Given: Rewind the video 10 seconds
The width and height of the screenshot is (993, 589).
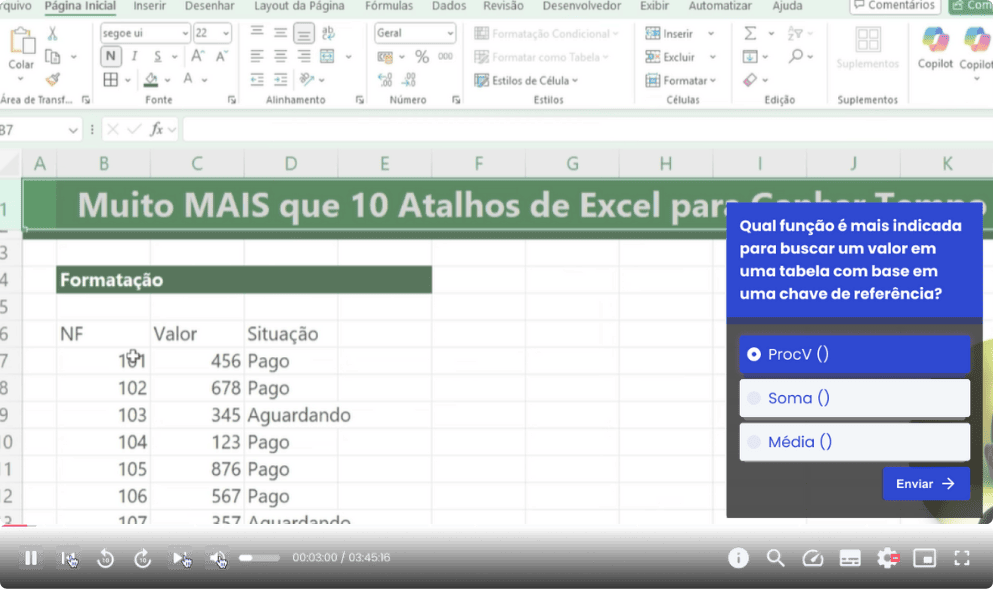Looking at the screenshot, I should [105, 558].
